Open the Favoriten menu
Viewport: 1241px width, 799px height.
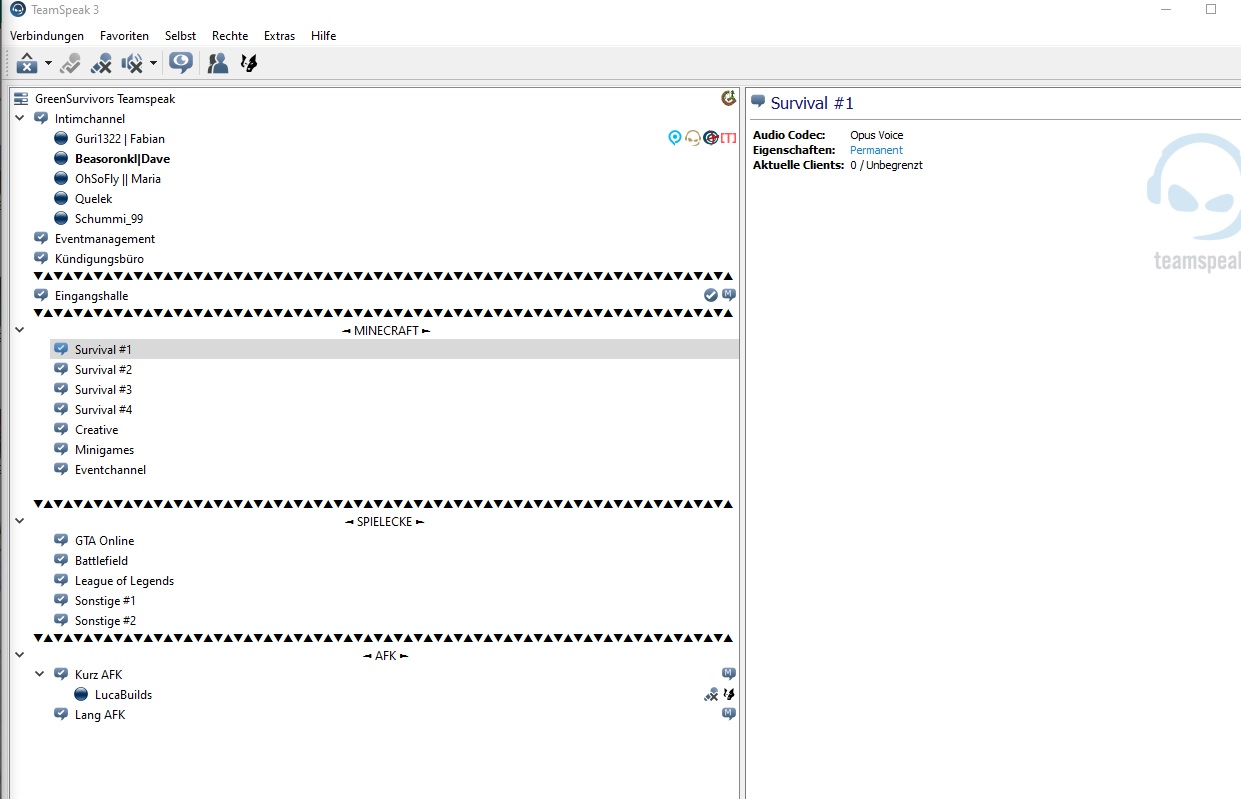point(124,36)
